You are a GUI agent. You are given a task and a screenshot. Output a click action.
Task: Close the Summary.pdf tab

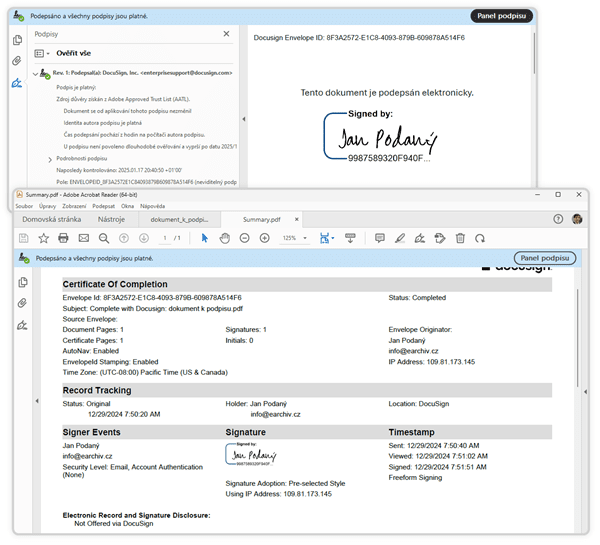point(297,219)
